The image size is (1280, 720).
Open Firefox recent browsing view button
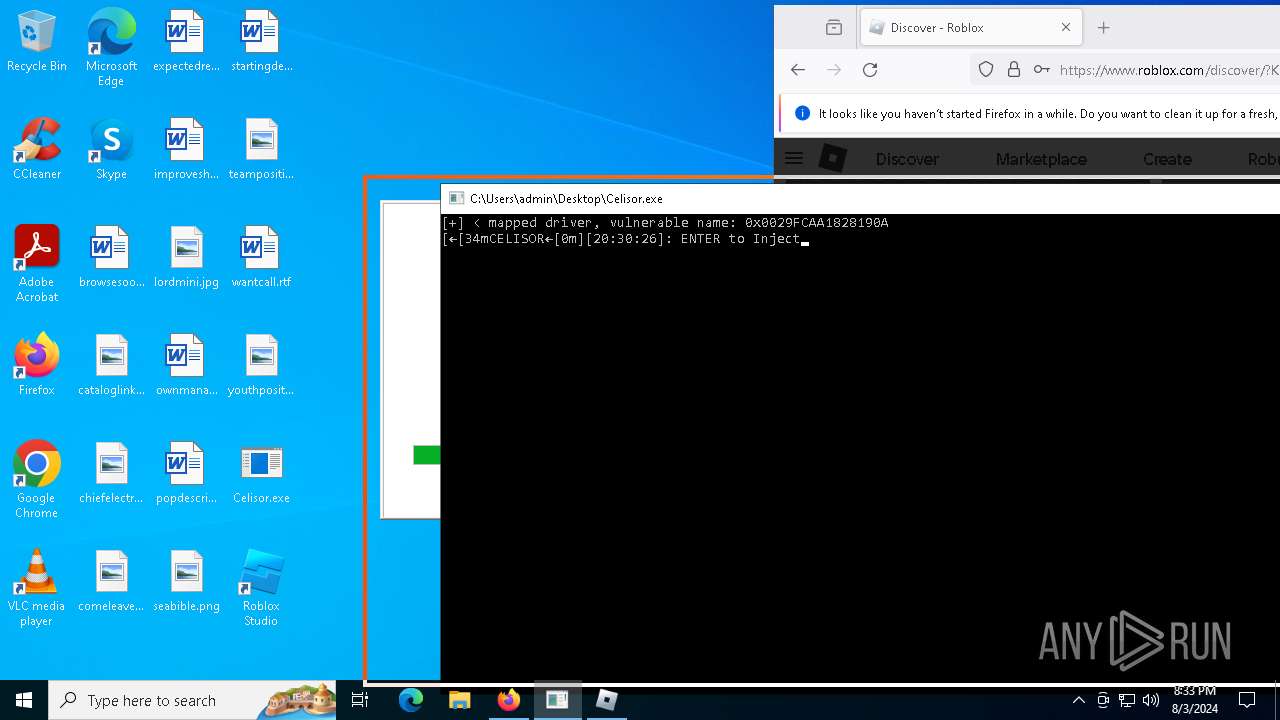click(834, 28)
